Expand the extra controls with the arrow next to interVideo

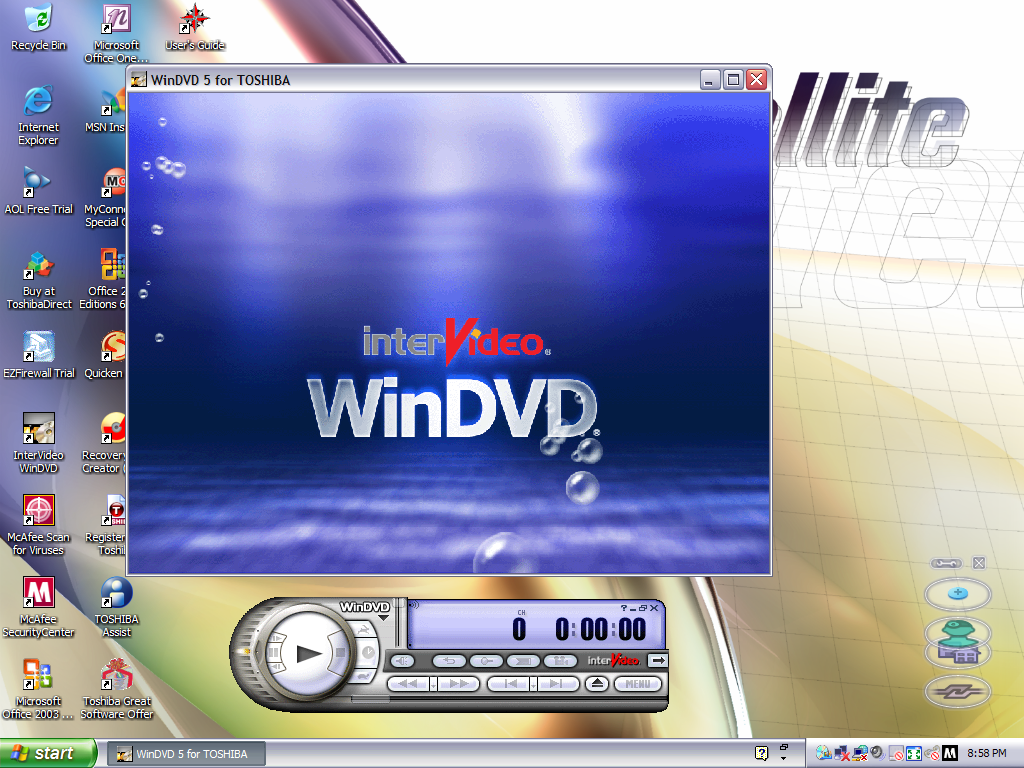click(x=656, y=660)
